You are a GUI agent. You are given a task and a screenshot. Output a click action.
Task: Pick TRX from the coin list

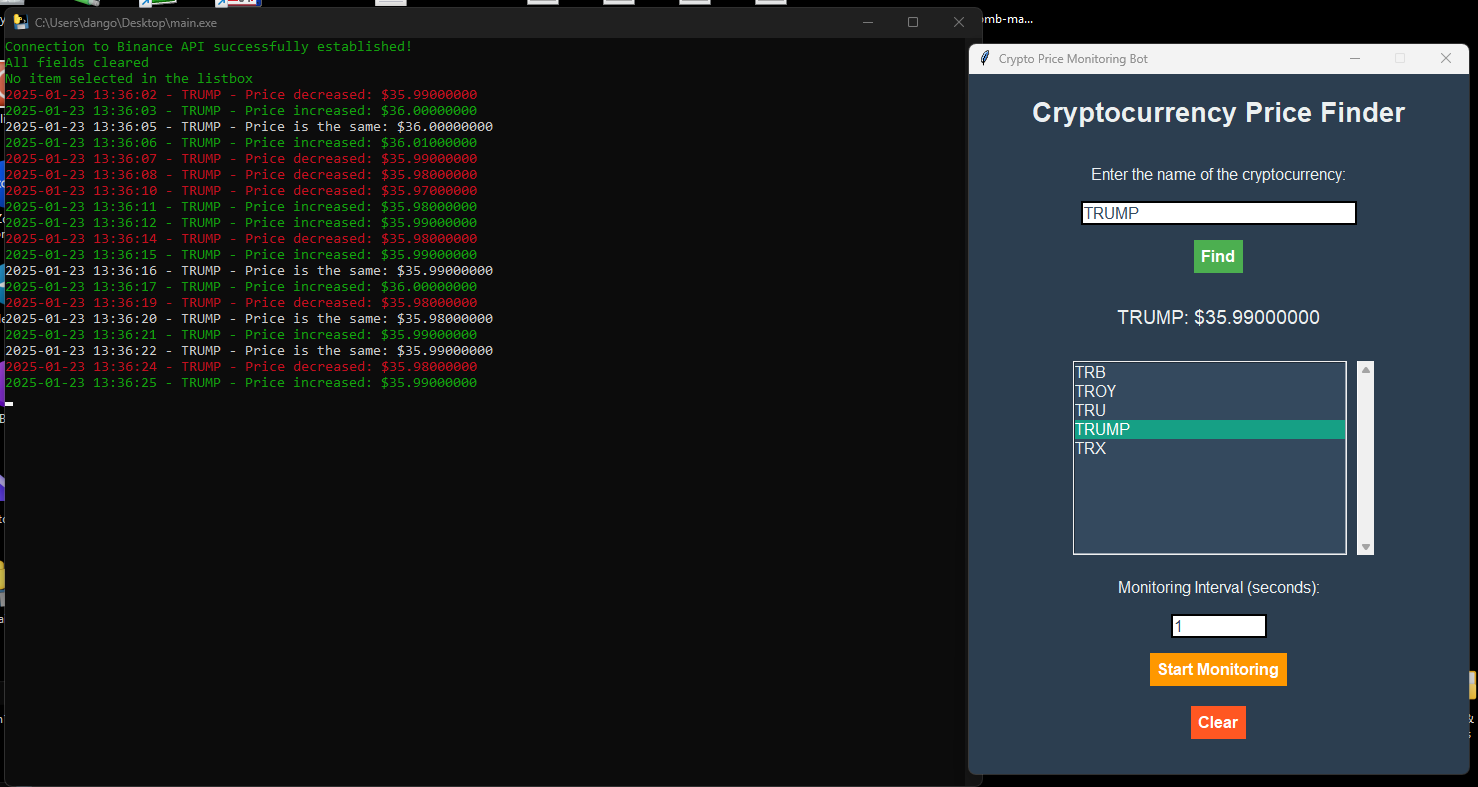tap(1210, 448)
